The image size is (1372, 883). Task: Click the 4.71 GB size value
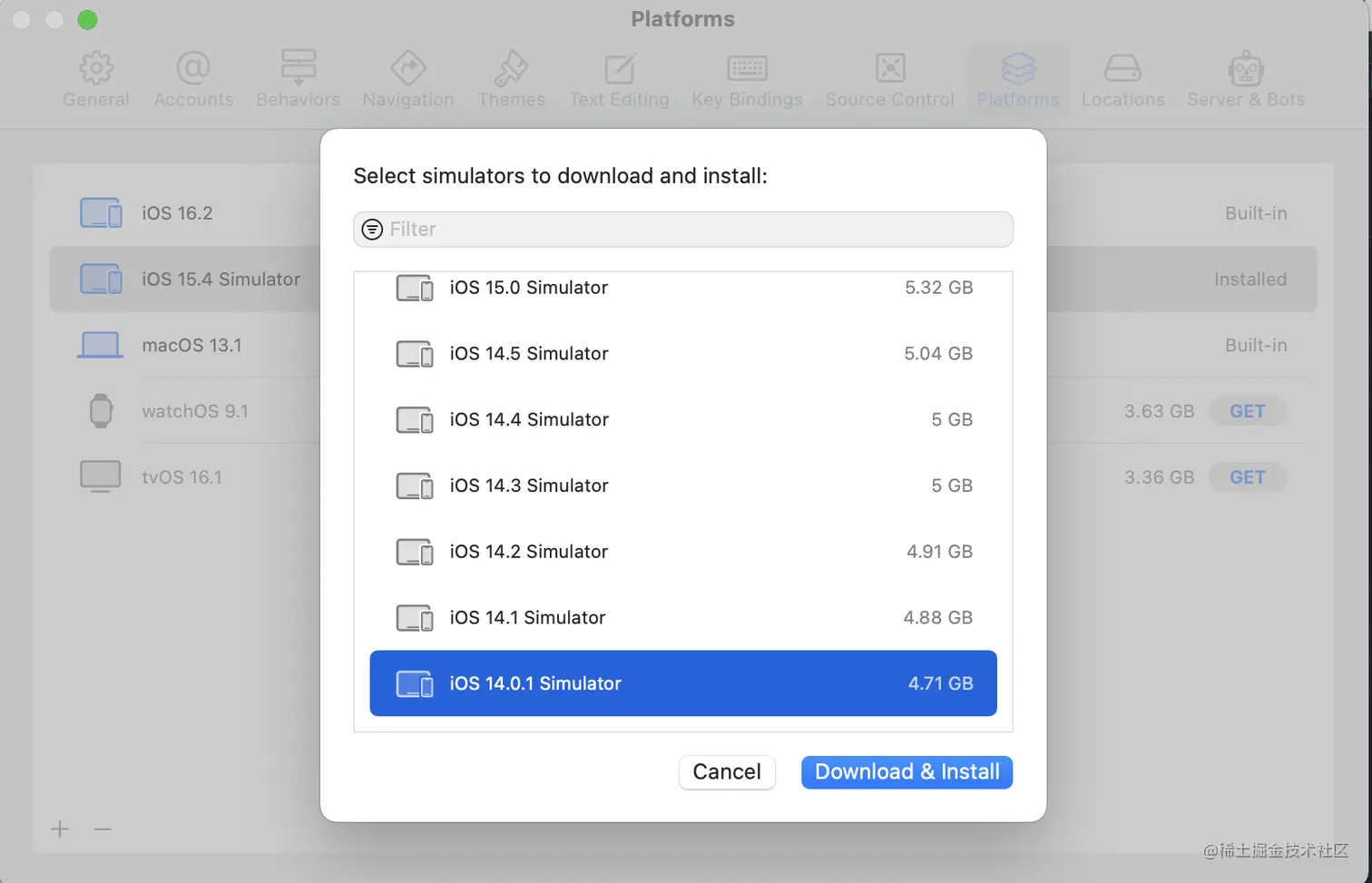[x=940, y=683]
